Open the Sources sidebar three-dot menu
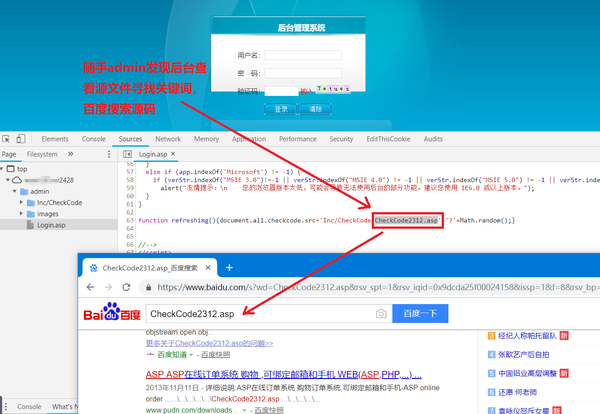 pyautogui.click(x=109, y=154)
